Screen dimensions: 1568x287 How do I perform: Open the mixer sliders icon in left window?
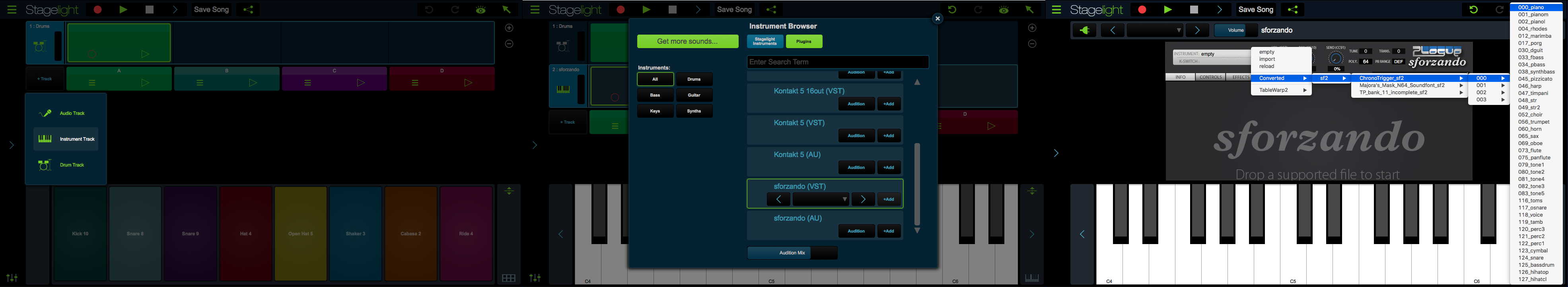click(x=12, y=278)
